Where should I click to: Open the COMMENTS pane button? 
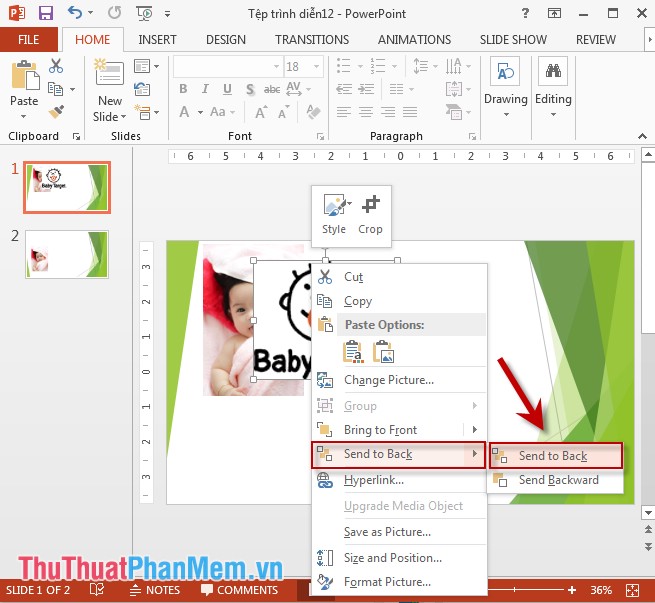tap(239, 590)
